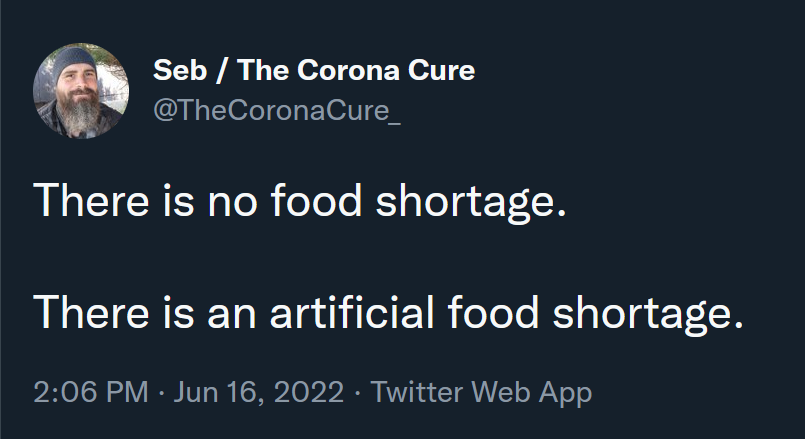
Task: Click the word "artificial" in the tweet
Action: 352,312
